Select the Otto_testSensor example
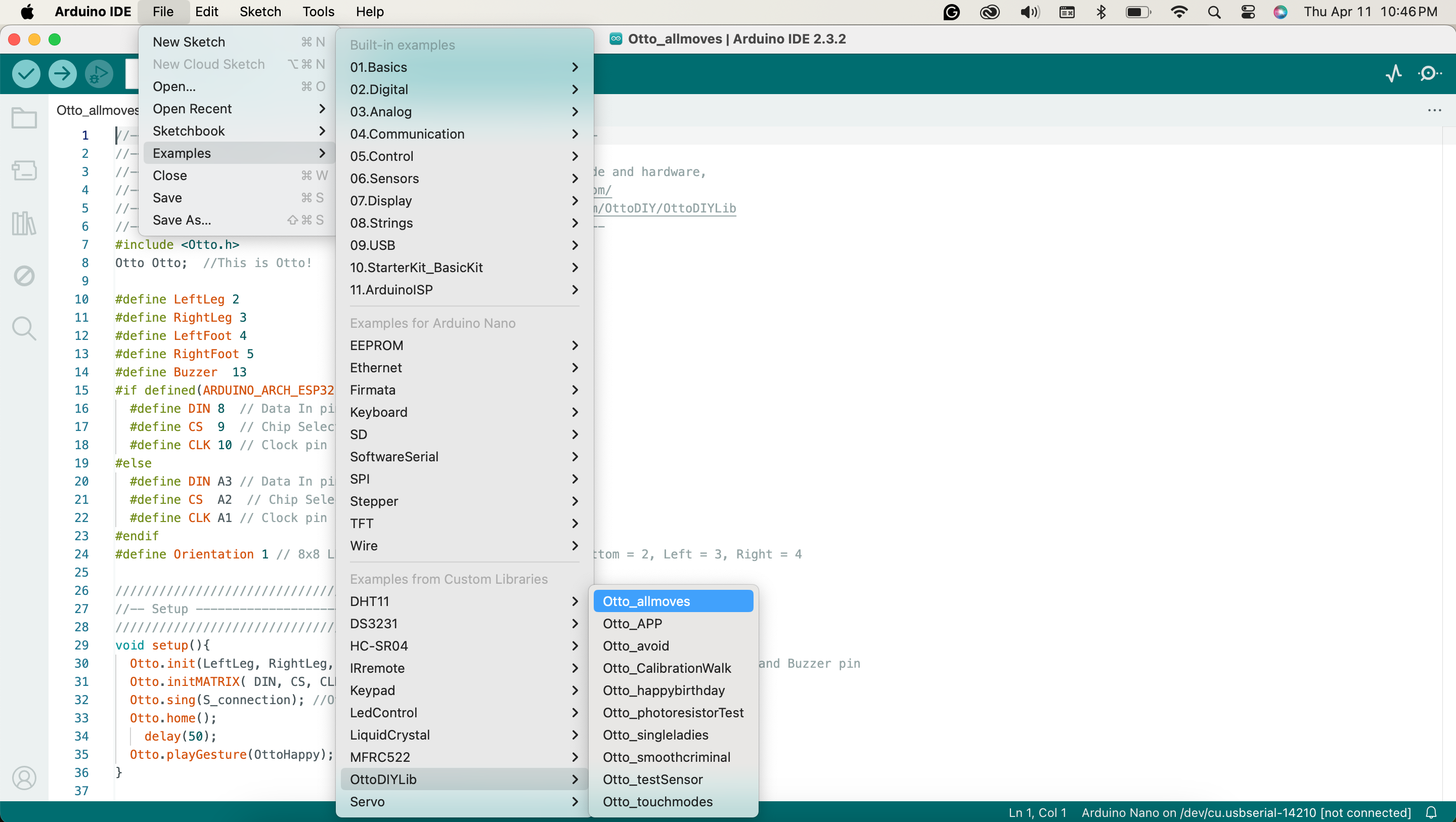Screen dimensions: 1456x822 pyautogui.click(x=673, y=780)
